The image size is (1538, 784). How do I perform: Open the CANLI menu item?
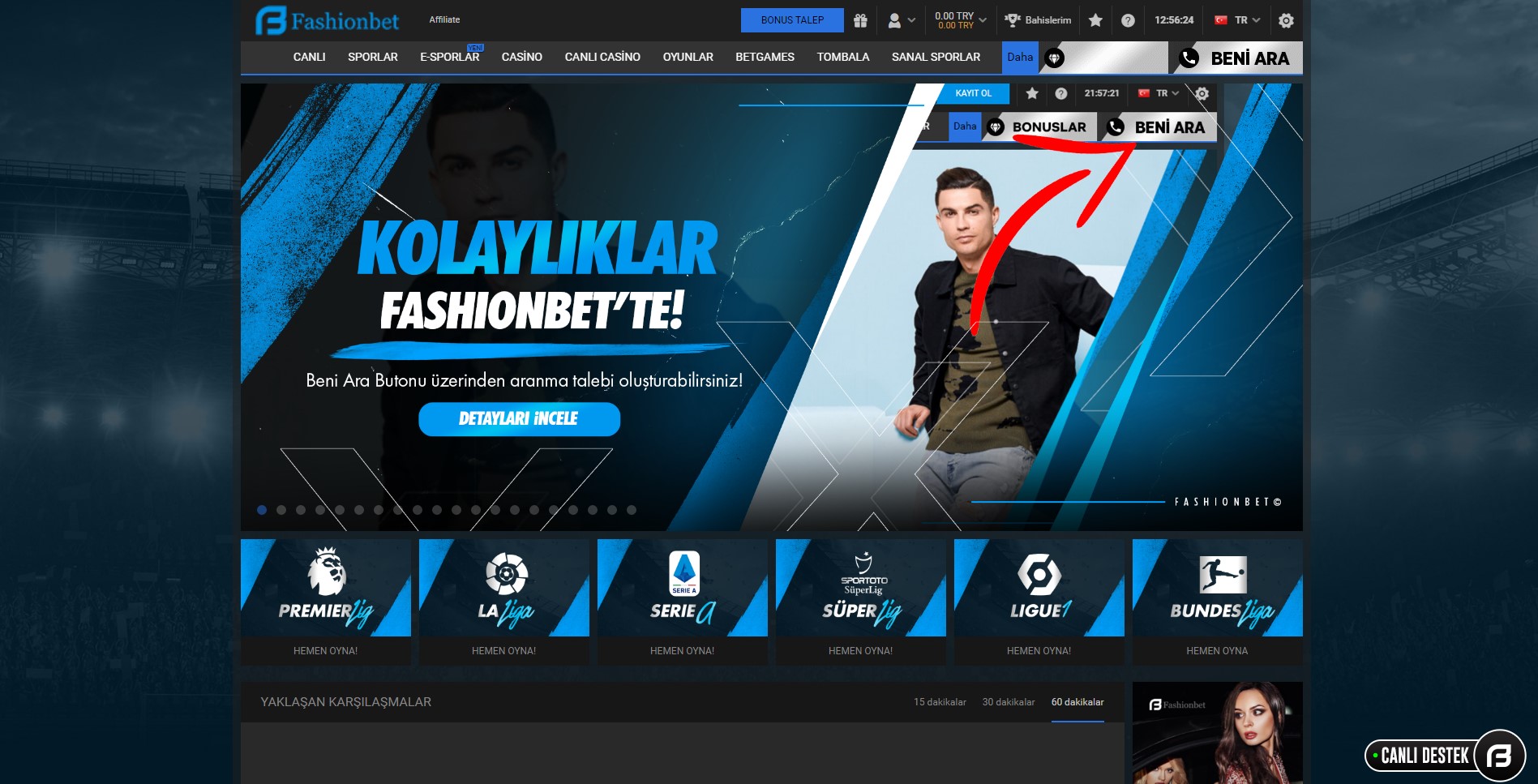(310, 57)
